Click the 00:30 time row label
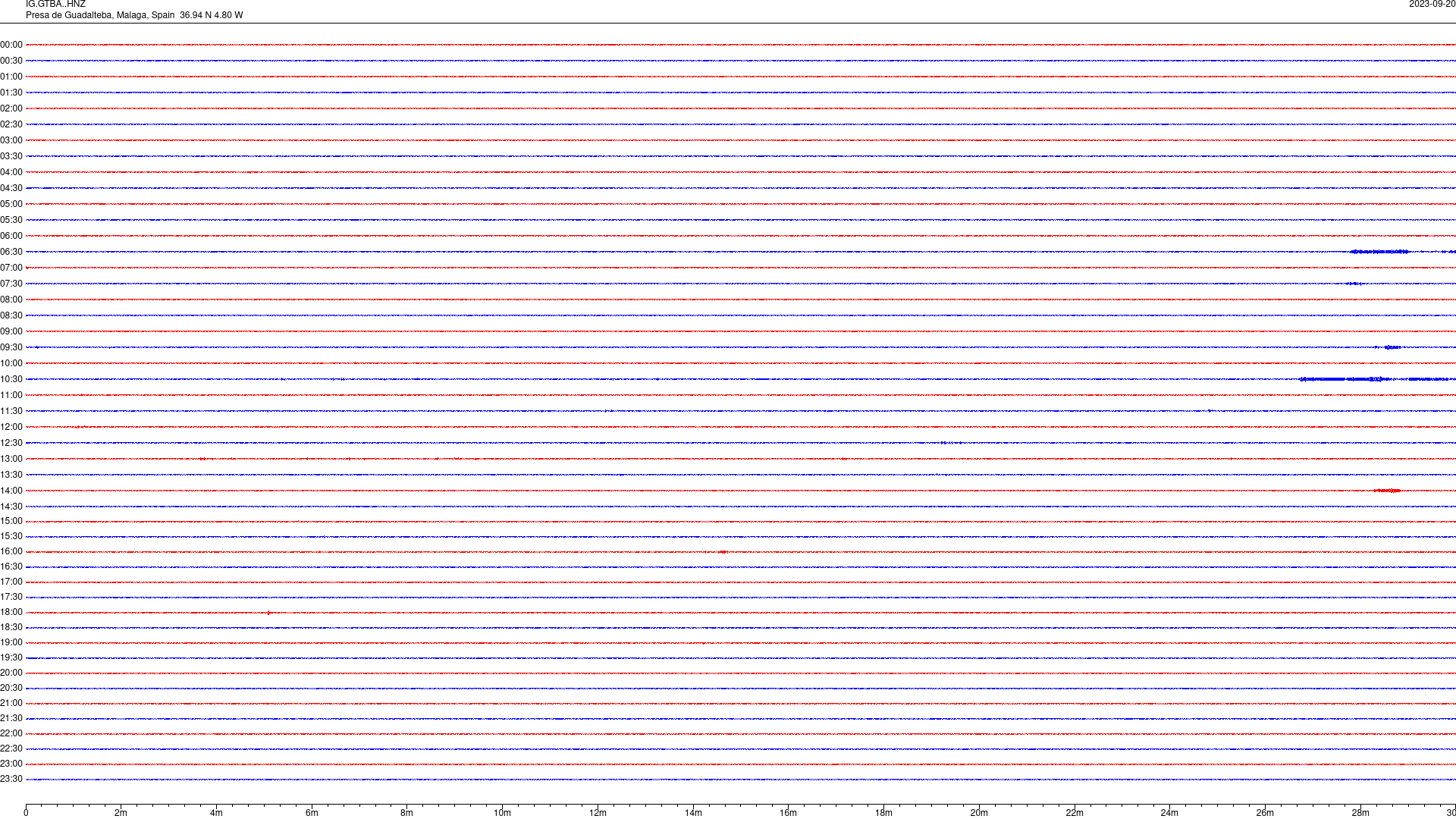1456x819 pixels. [11, 61]
